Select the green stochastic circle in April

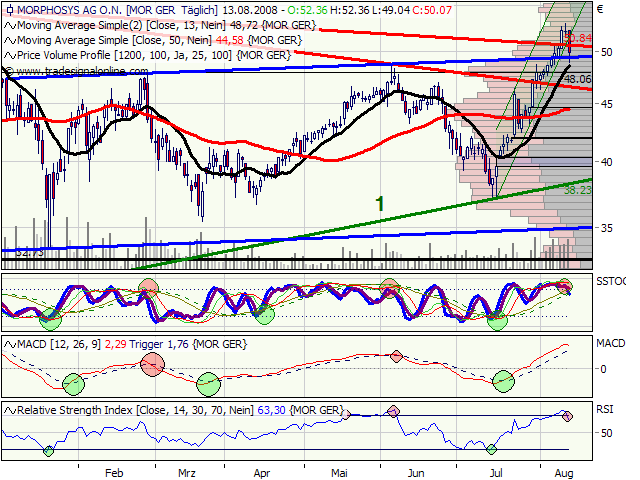pos(264,314)
